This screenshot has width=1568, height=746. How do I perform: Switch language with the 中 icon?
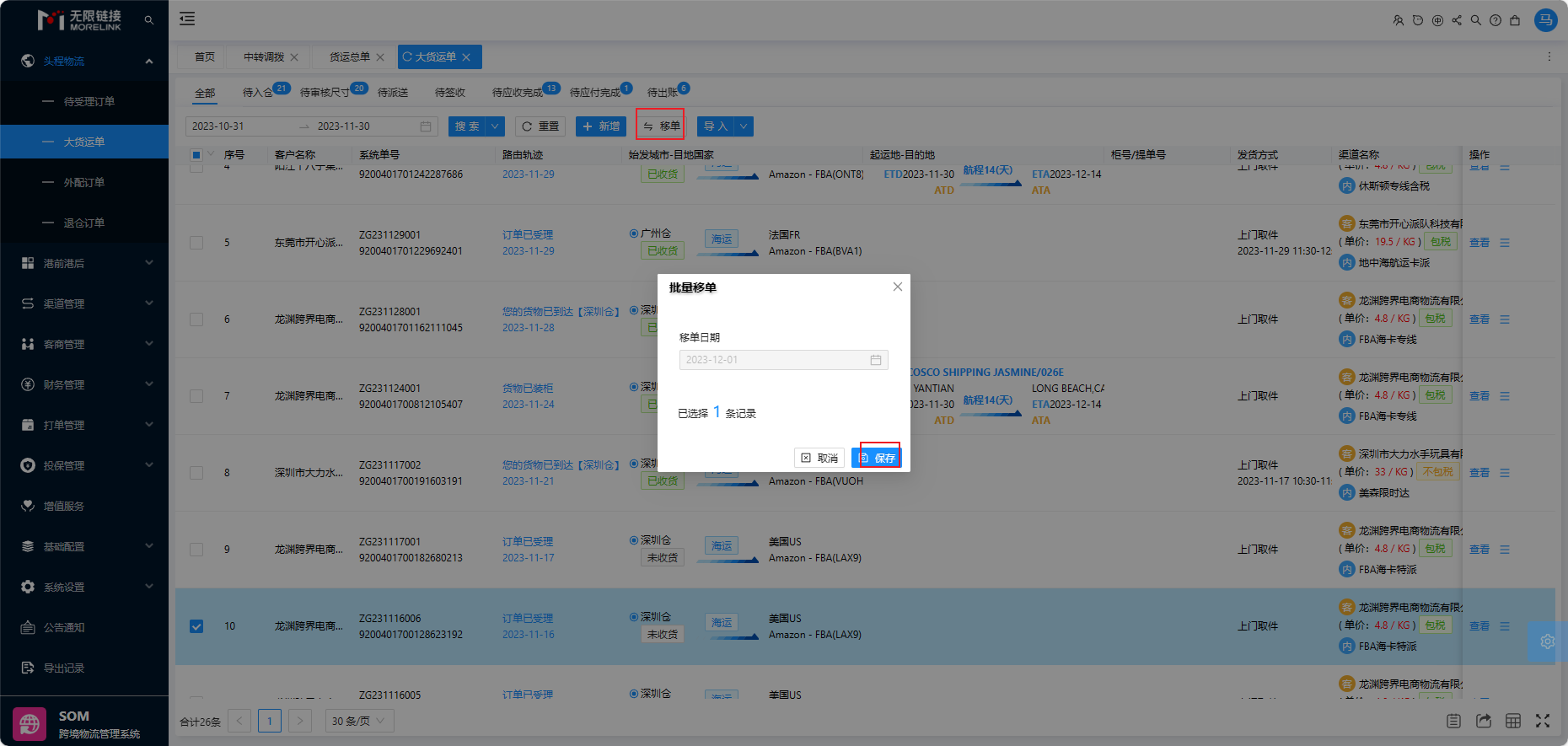click(x=1437, y=20)
